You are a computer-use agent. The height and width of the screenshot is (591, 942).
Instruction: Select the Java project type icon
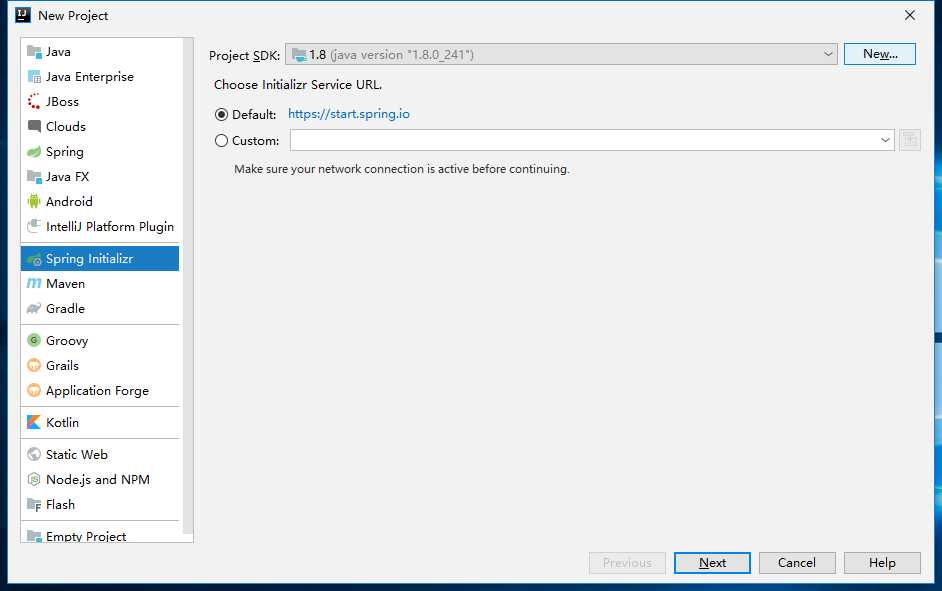[x=34, y=52]
